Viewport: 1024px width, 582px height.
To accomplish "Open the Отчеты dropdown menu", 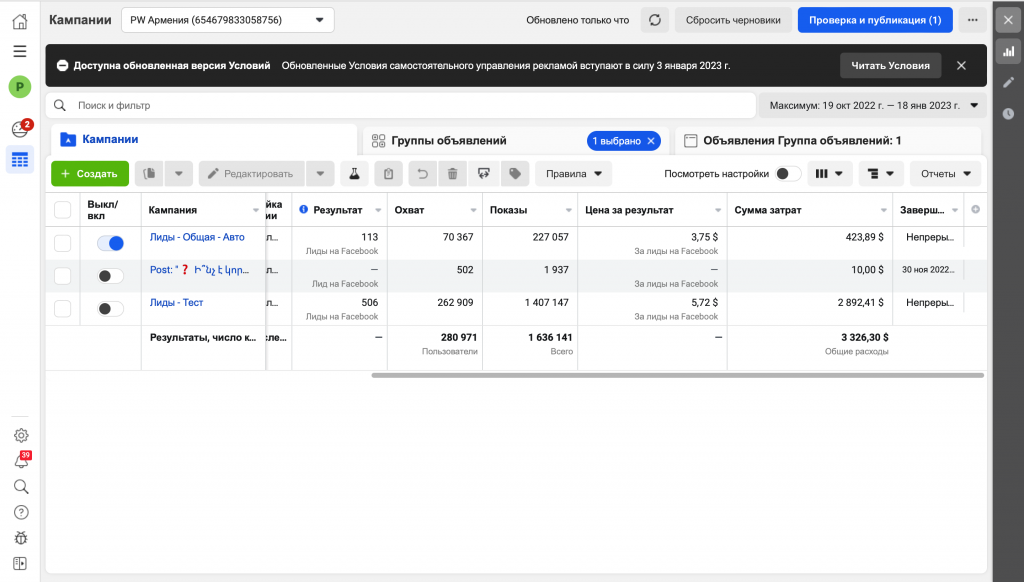I will click(x=945, y=174).
